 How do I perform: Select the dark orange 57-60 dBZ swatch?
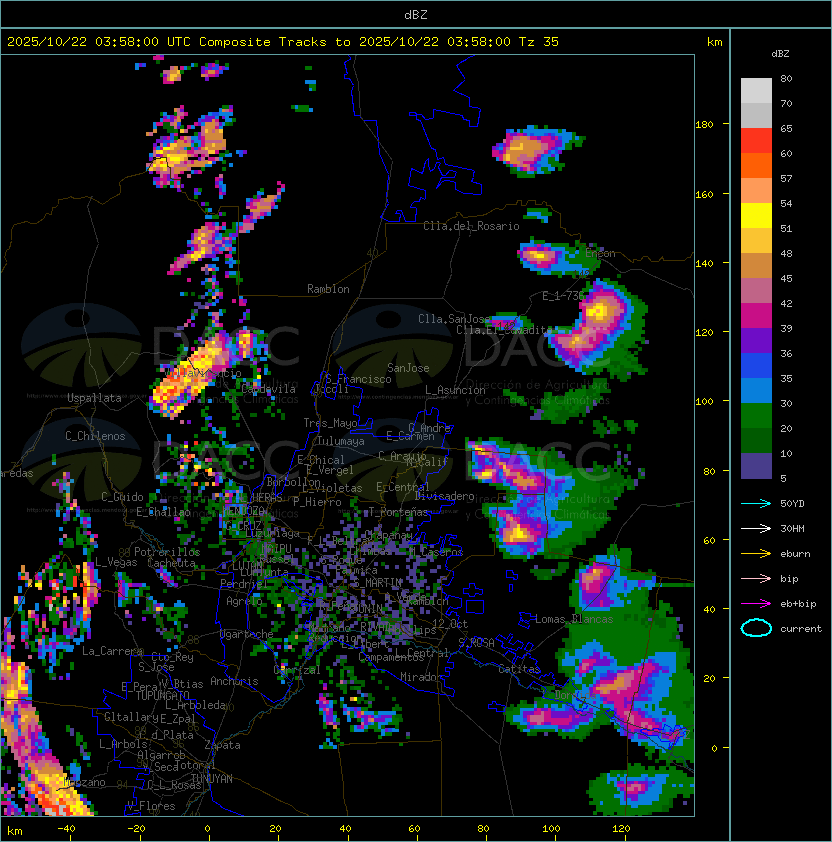coord(756,166)
